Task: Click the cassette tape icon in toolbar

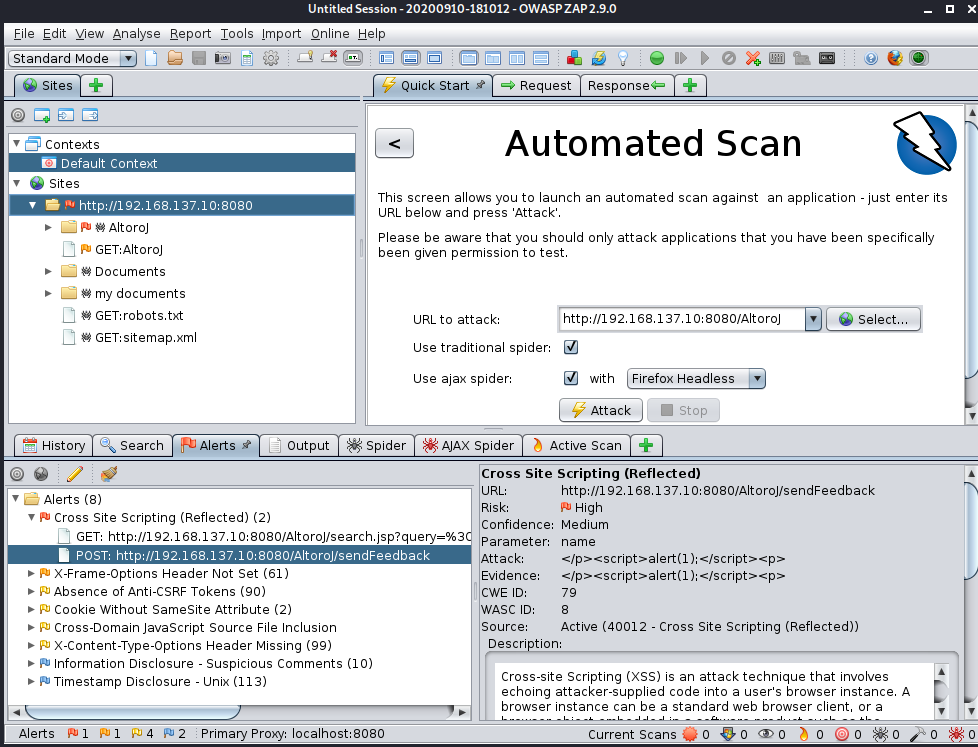Action: [827, 58]
